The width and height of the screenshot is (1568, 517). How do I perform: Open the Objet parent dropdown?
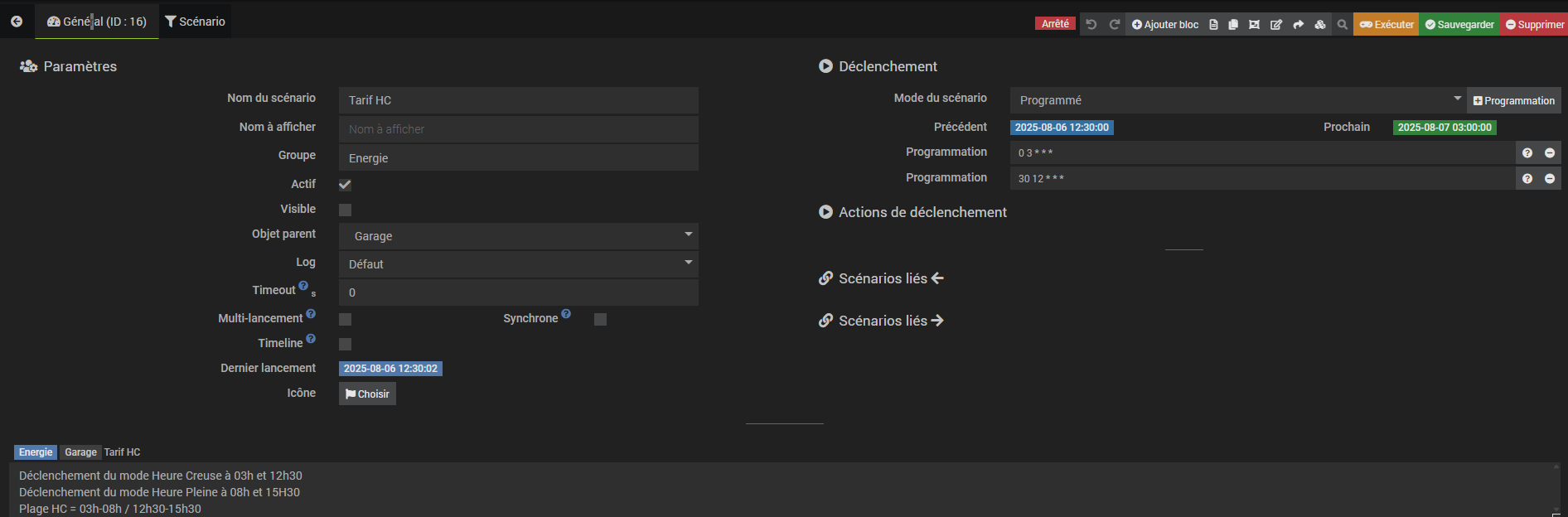click(x=518, y=236)
